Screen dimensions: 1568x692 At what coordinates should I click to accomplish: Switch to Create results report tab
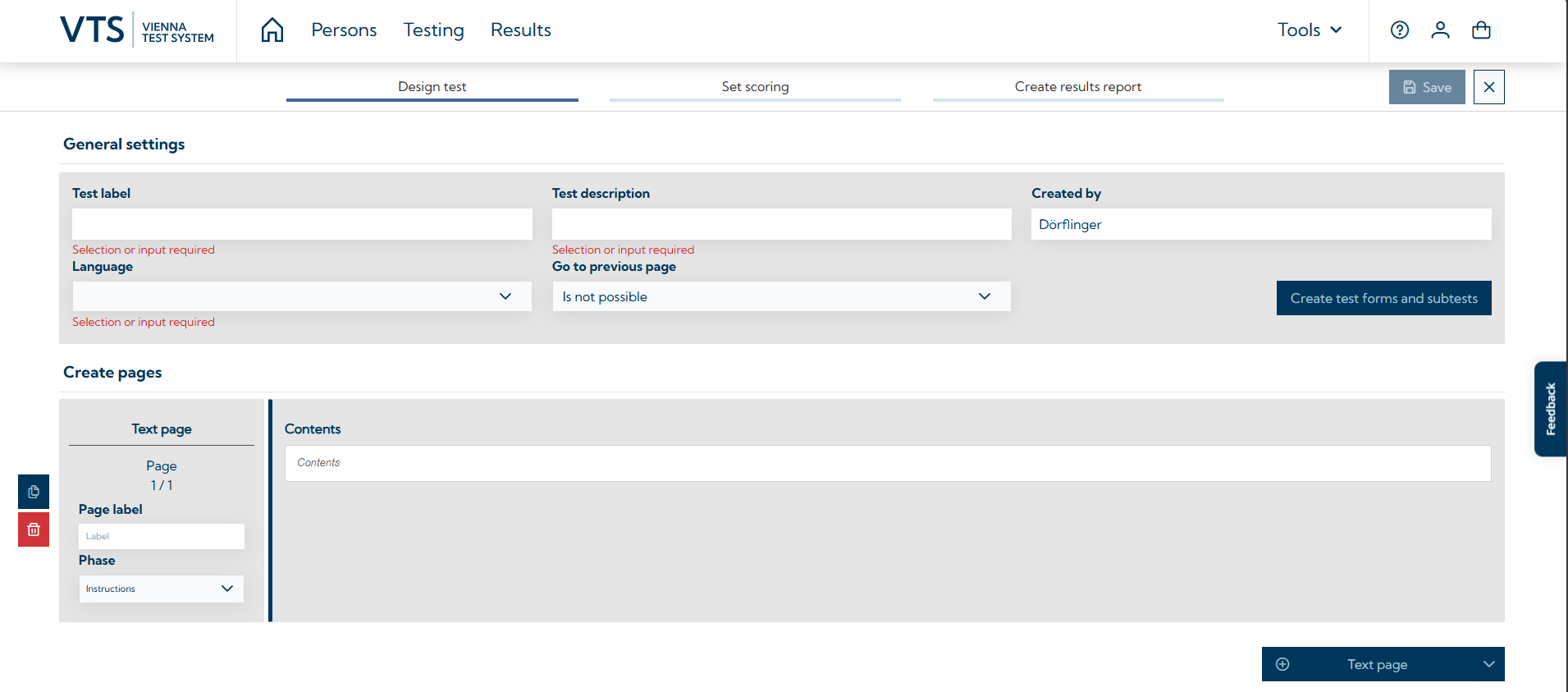click(x=1077, y=87)
